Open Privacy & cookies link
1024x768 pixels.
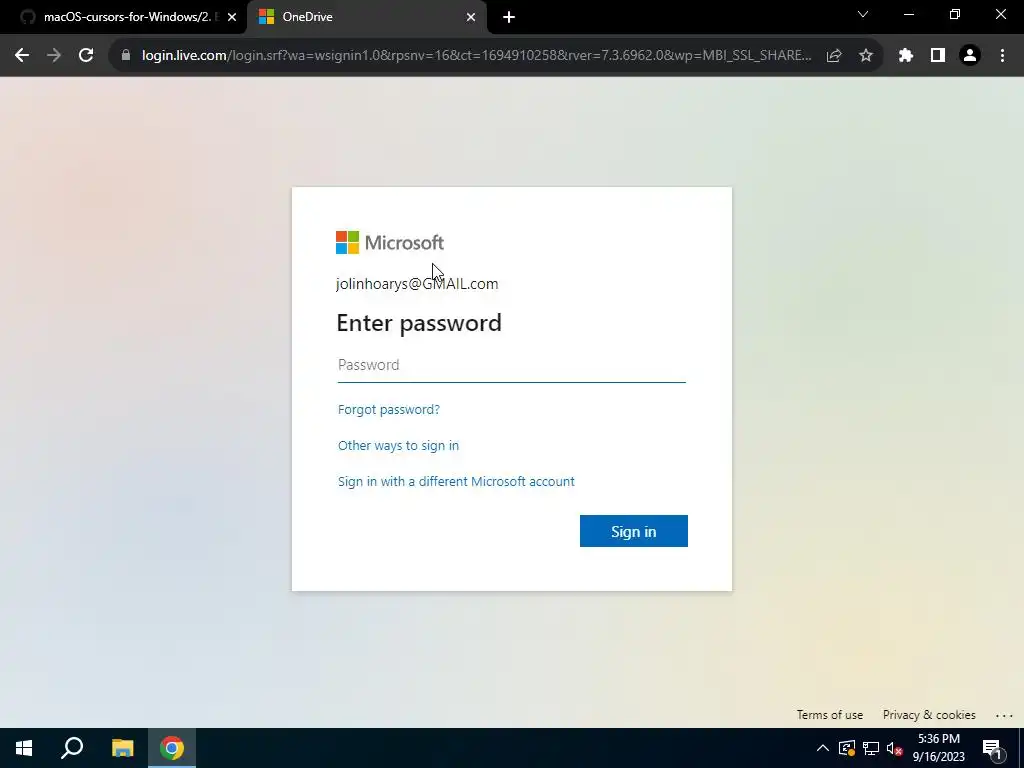point(929,714)
